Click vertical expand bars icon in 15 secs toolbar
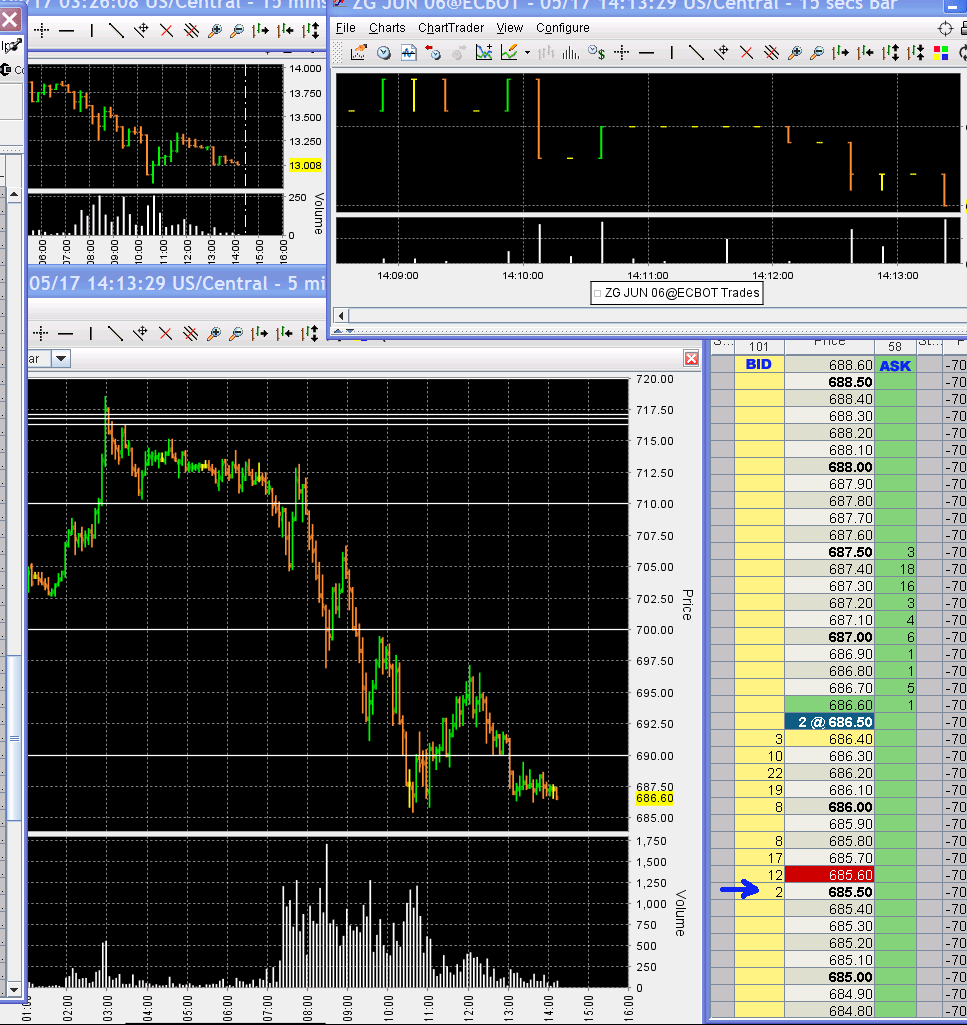967x1025 pixels. [891, 53]
